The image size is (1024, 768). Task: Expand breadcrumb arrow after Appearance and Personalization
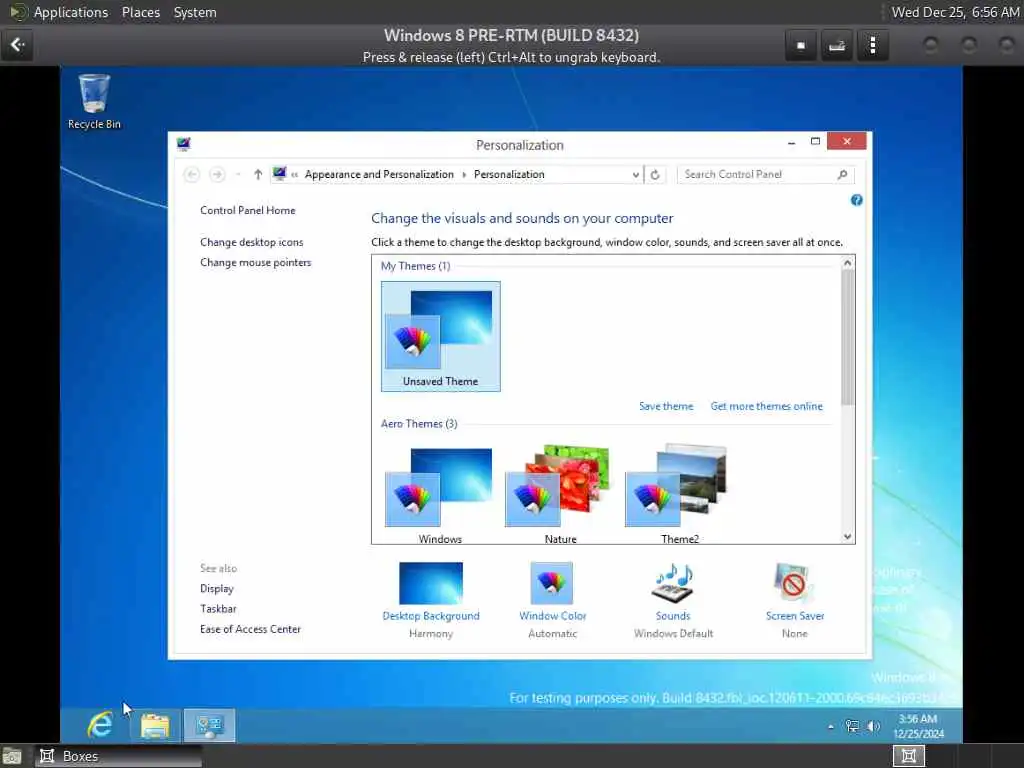tap(464, 174)
